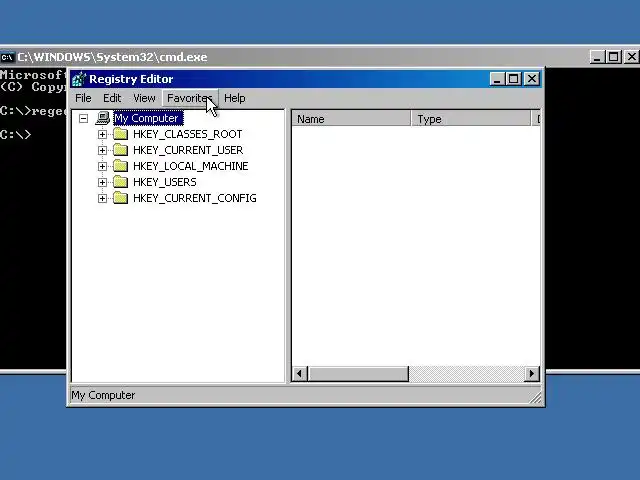Expand HKEY_CURRENT_CONFIG key

click(102, 198)
